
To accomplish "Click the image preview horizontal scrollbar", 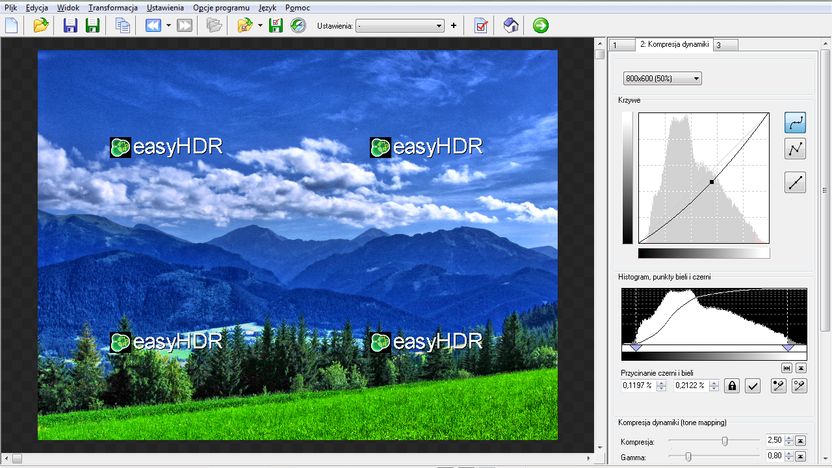I will [297, 457].
